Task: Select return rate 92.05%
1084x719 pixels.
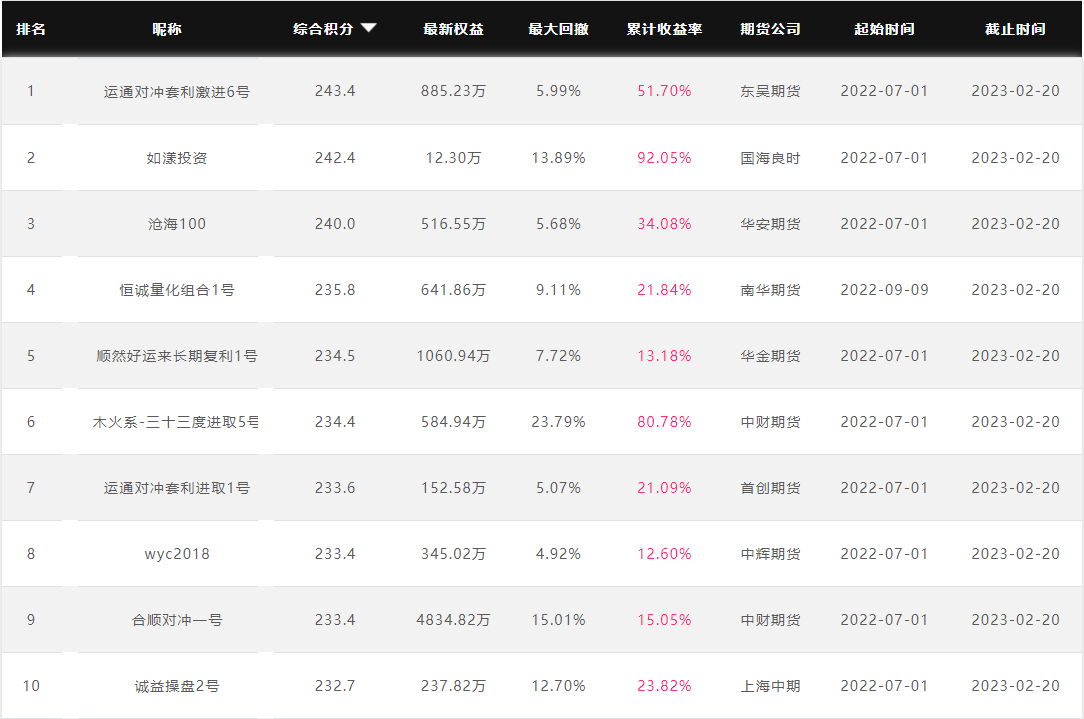Action: click(664, 158)
